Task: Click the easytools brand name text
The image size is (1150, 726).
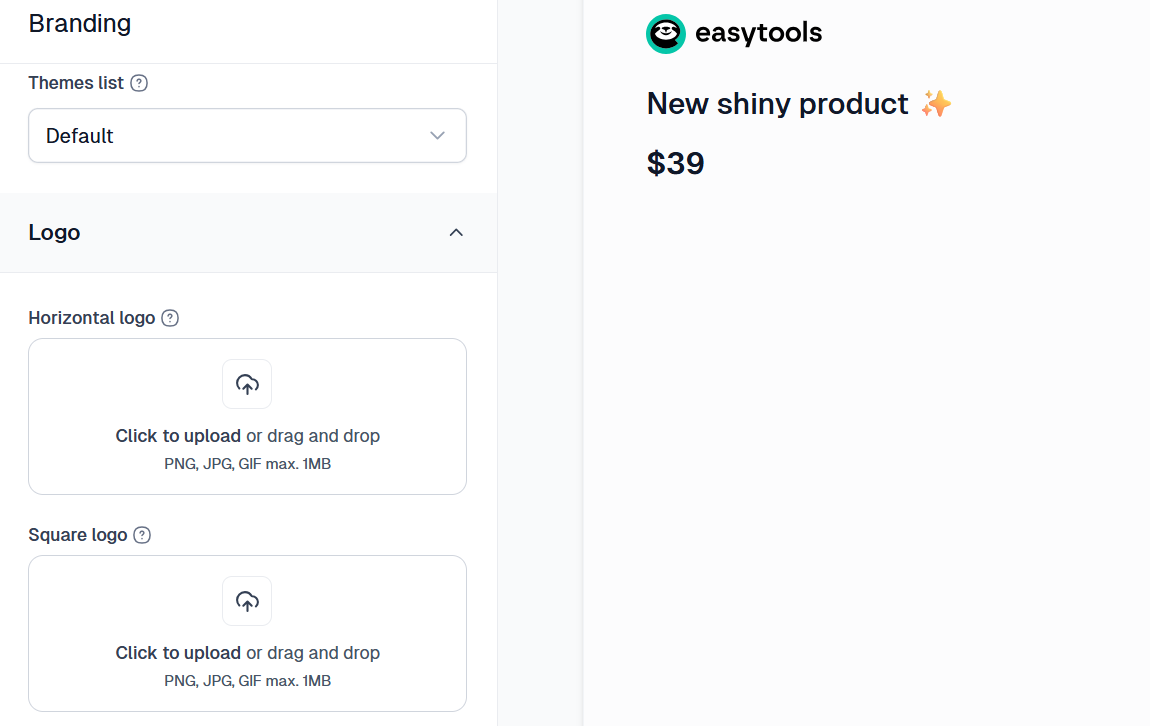Action: pos(758,33)
